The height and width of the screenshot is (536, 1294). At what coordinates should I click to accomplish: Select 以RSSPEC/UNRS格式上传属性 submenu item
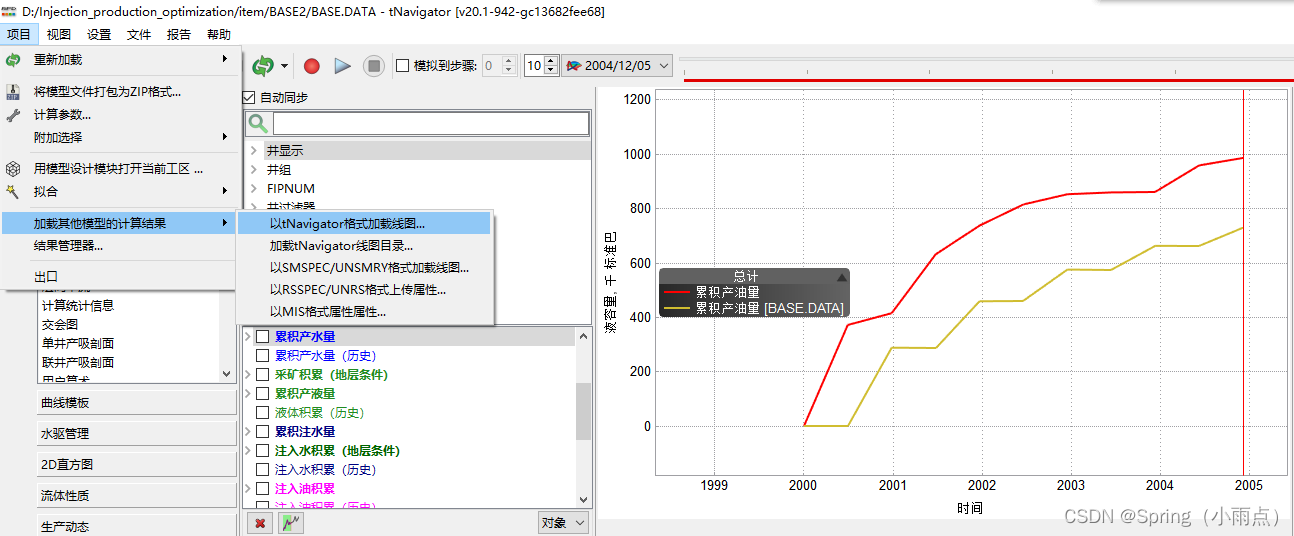click(x=365, y=290)
